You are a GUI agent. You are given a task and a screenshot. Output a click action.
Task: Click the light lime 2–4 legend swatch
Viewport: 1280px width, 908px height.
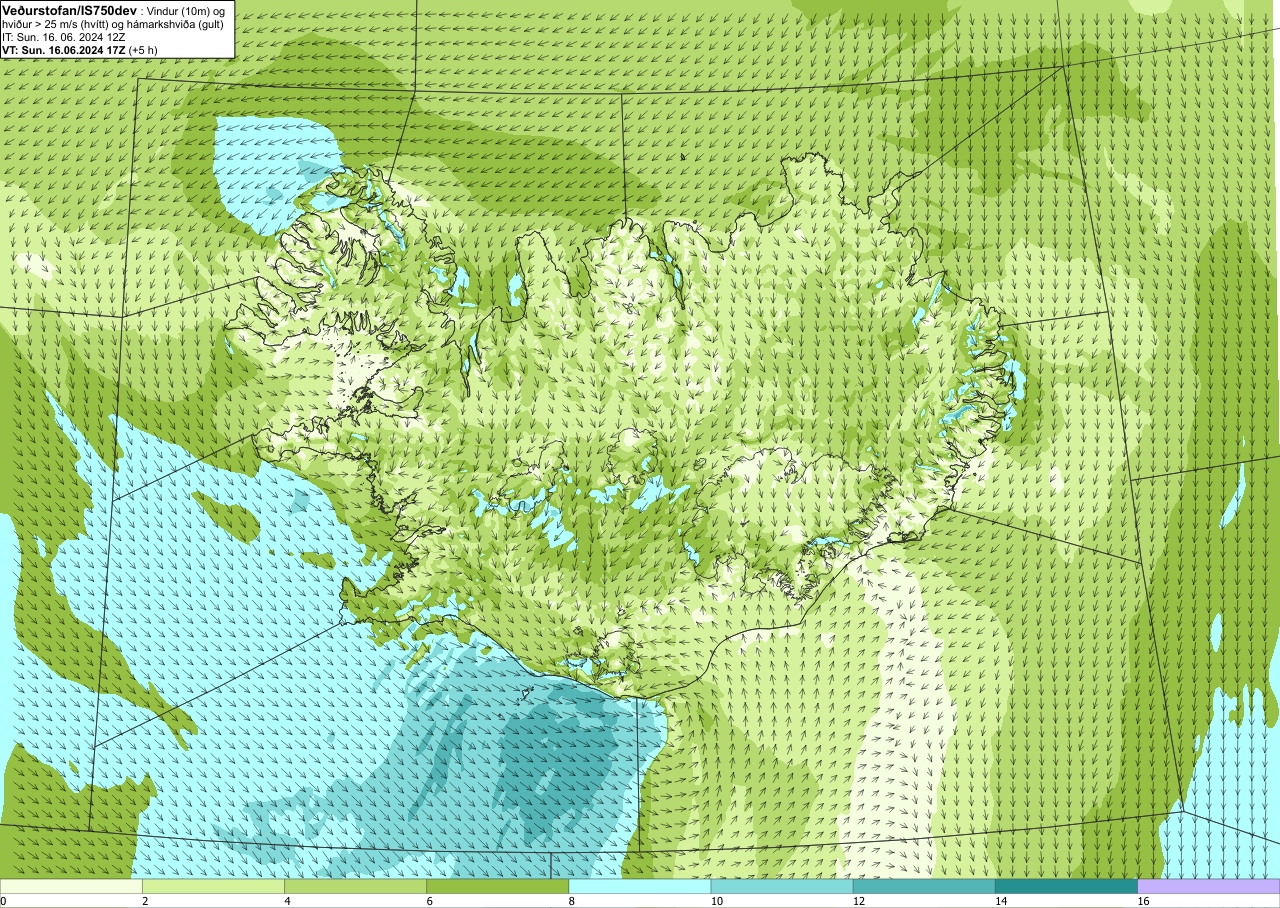tap(213, 886)
